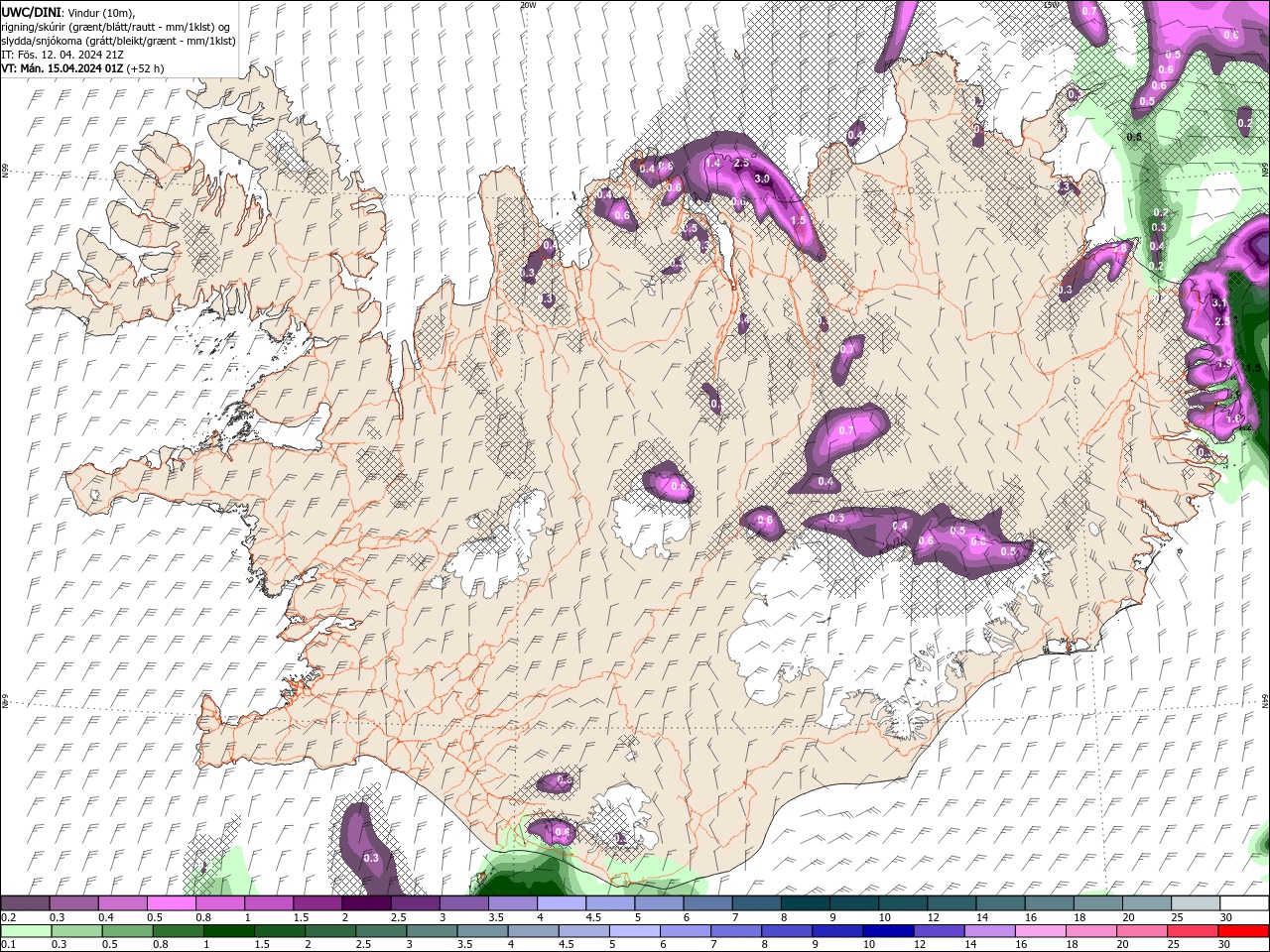Click the '1.4' snowfall value on north coast
1270x952 pixels.
712,163
